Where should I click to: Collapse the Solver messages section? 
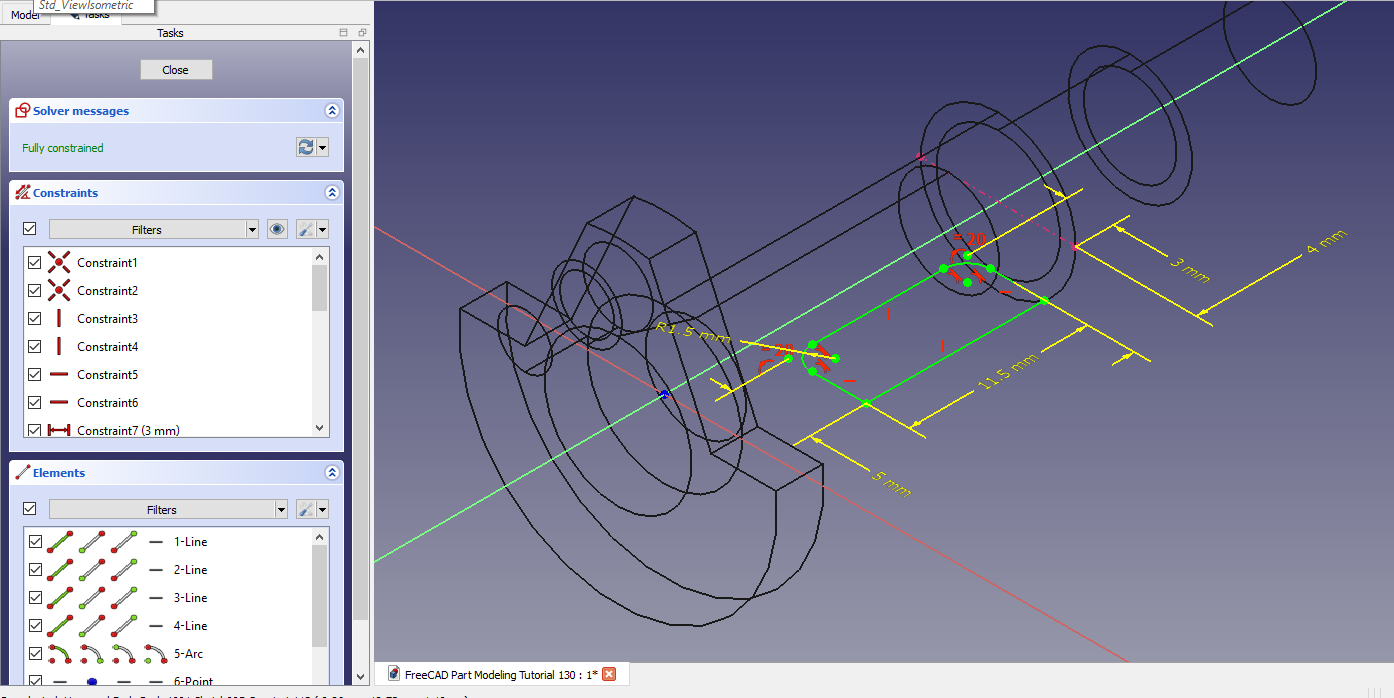click(332, 111)
